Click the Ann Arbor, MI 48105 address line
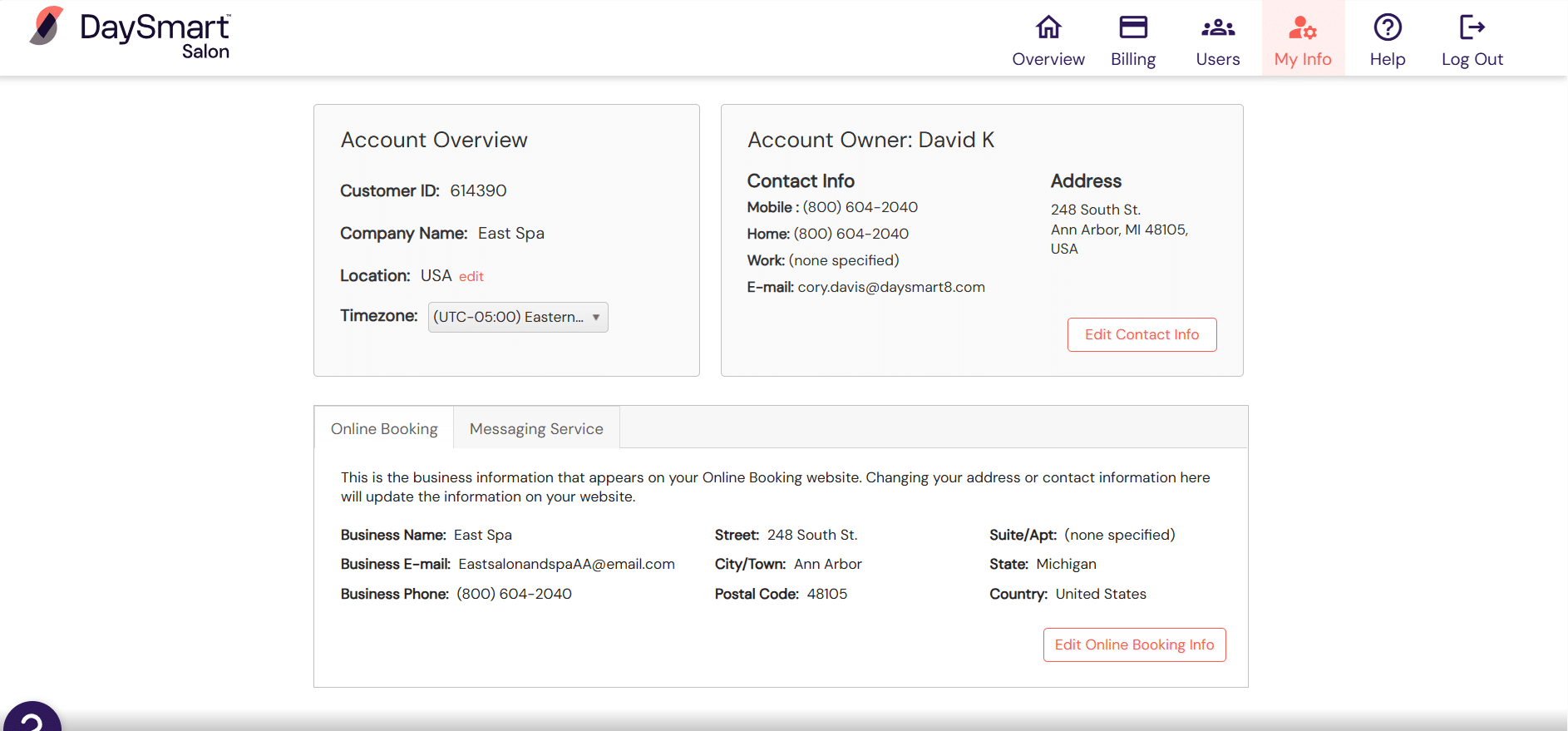The image size is (1568, 731). 1120,230
